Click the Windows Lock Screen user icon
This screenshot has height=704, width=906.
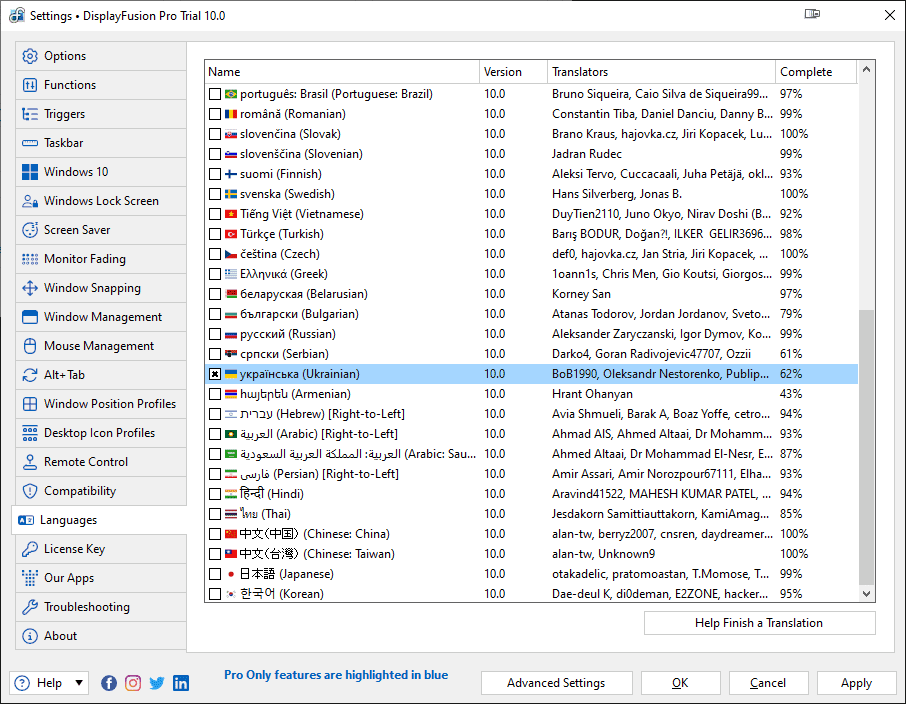coord(29,201)
